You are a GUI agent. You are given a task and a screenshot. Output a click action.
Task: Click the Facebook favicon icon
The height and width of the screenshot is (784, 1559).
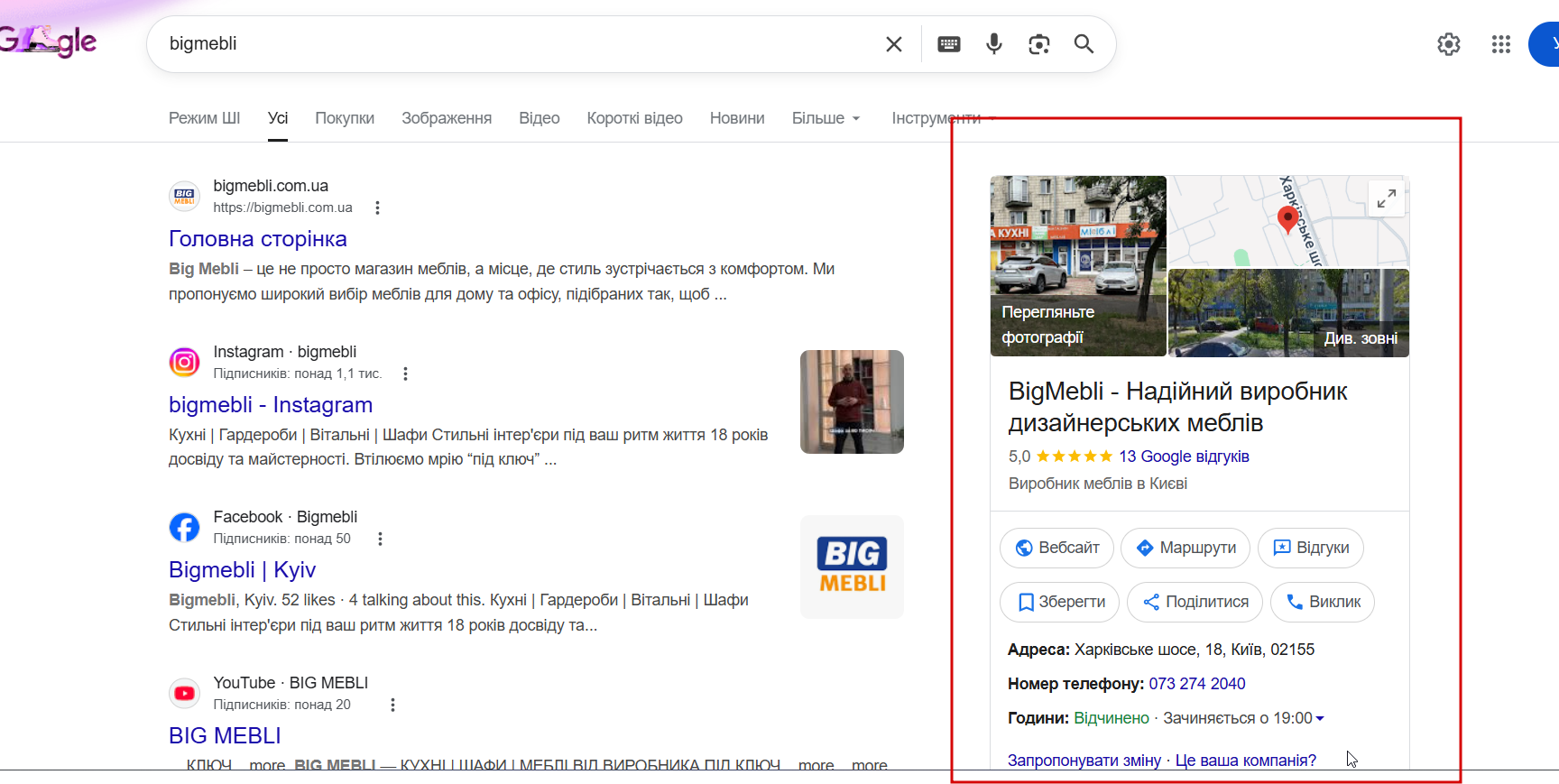[185, 528]
